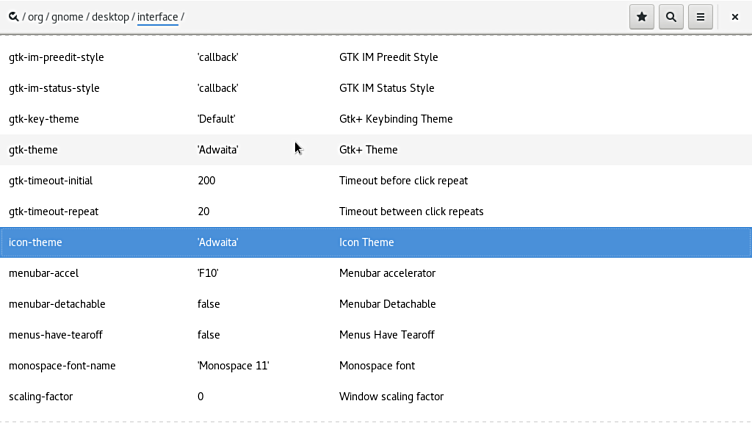Toggle menus-have-tearoff false value
The height and width of the screenshot is (423, 752).
[x=208, y=335]
